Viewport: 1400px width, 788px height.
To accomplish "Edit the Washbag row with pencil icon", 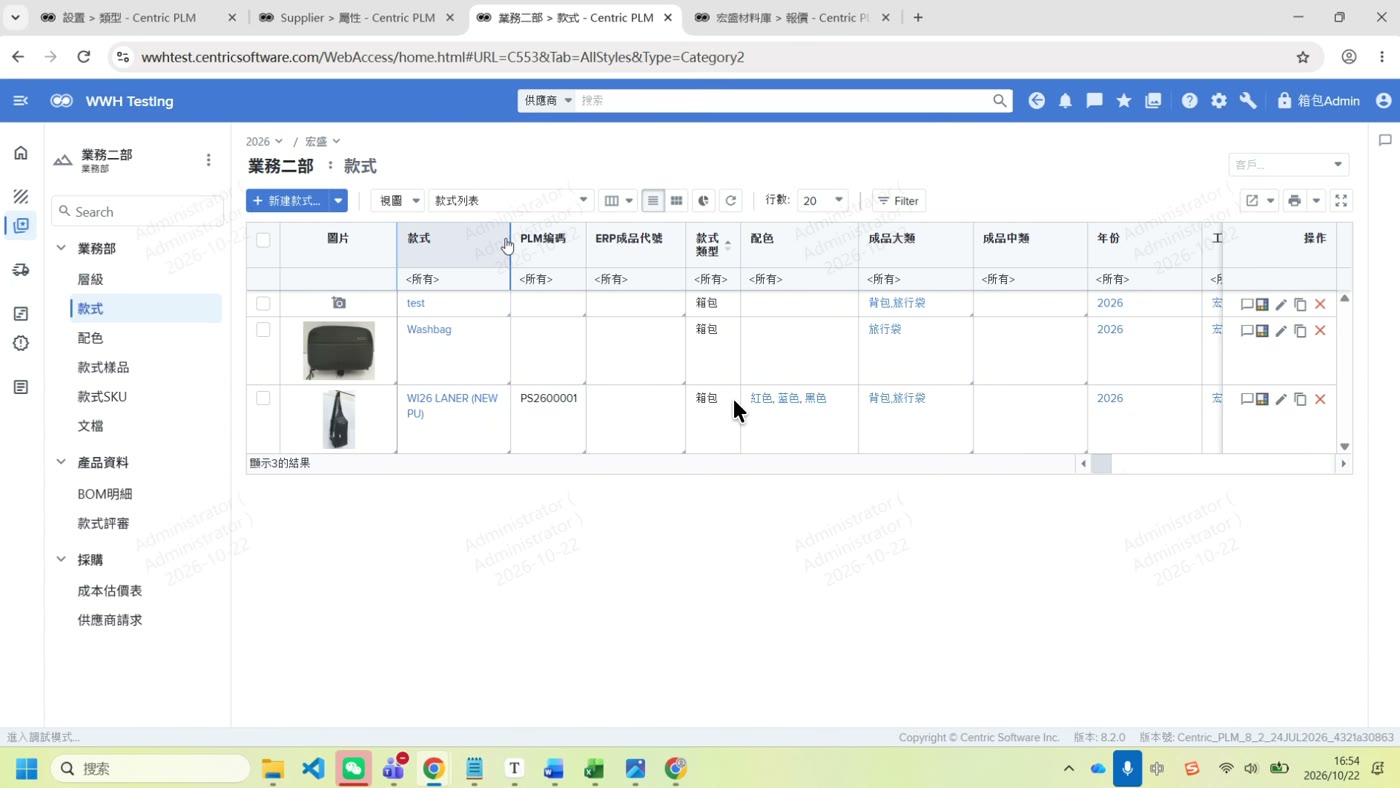I will point(1281,331).
